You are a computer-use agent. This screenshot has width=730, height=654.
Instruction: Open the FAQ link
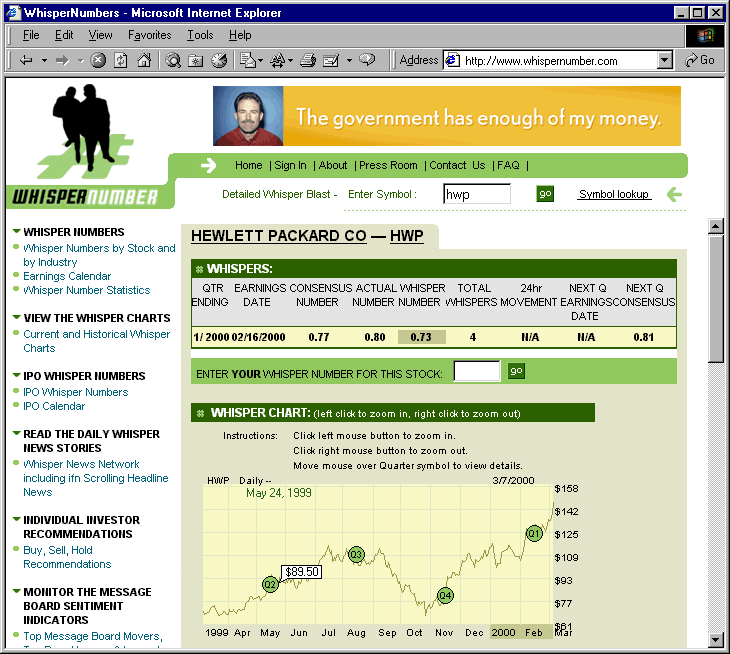(x=508, y=165)
